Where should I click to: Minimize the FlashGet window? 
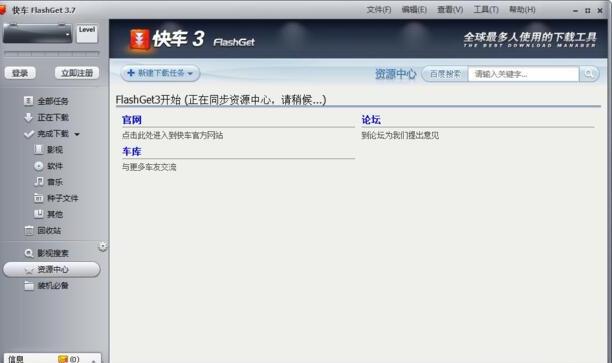[x=575, y=11]
